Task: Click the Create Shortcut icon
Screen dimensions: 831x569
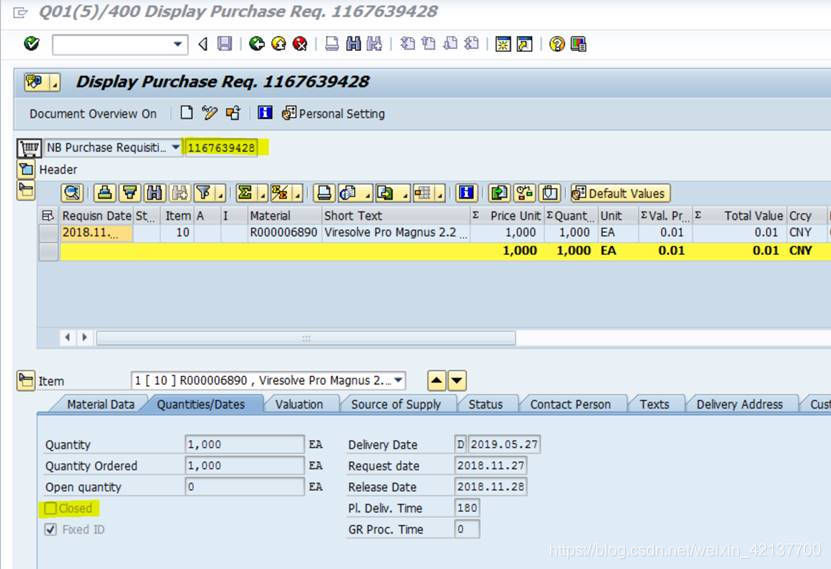Action: [525, 44]
